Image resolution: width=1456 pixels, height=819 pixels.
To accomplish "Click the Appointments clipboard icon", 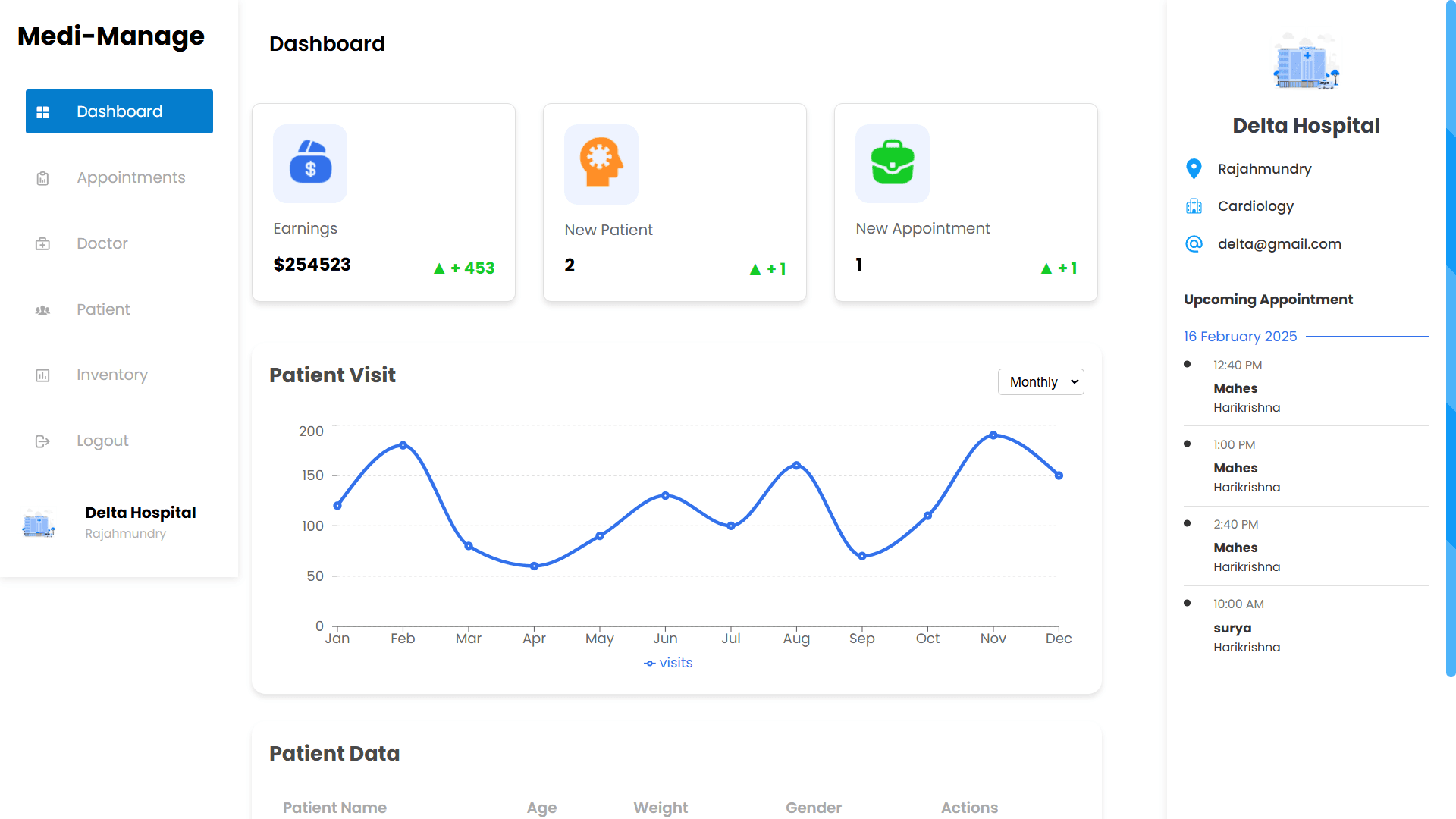I will [x=42, y=178].
